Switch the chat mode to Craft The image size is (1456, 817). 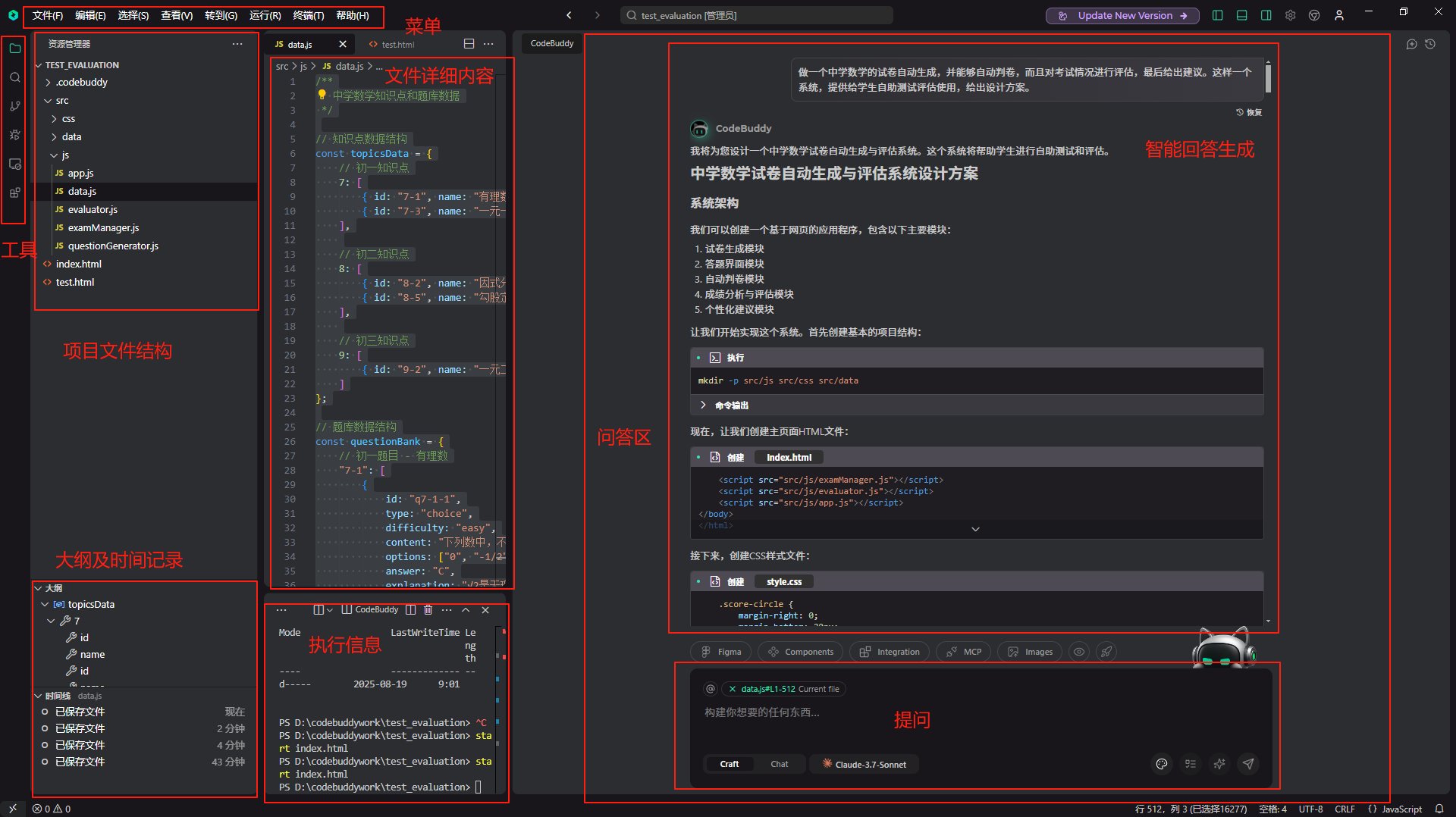click(730, 764)
